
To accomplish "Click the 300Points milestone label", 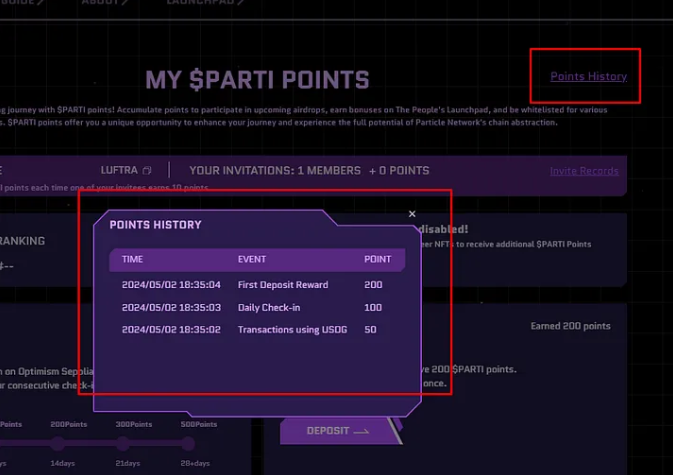I will (133, 424).
